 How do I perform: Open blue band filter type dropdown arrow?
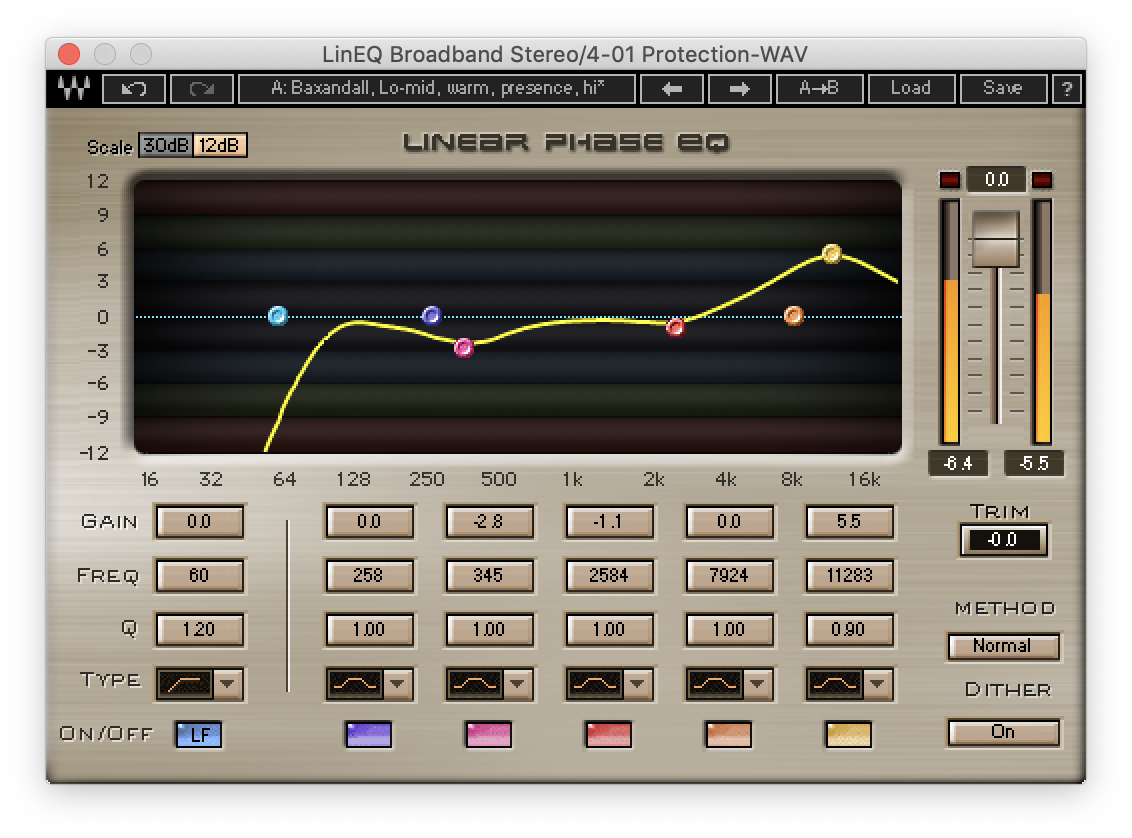coord(398,684)
